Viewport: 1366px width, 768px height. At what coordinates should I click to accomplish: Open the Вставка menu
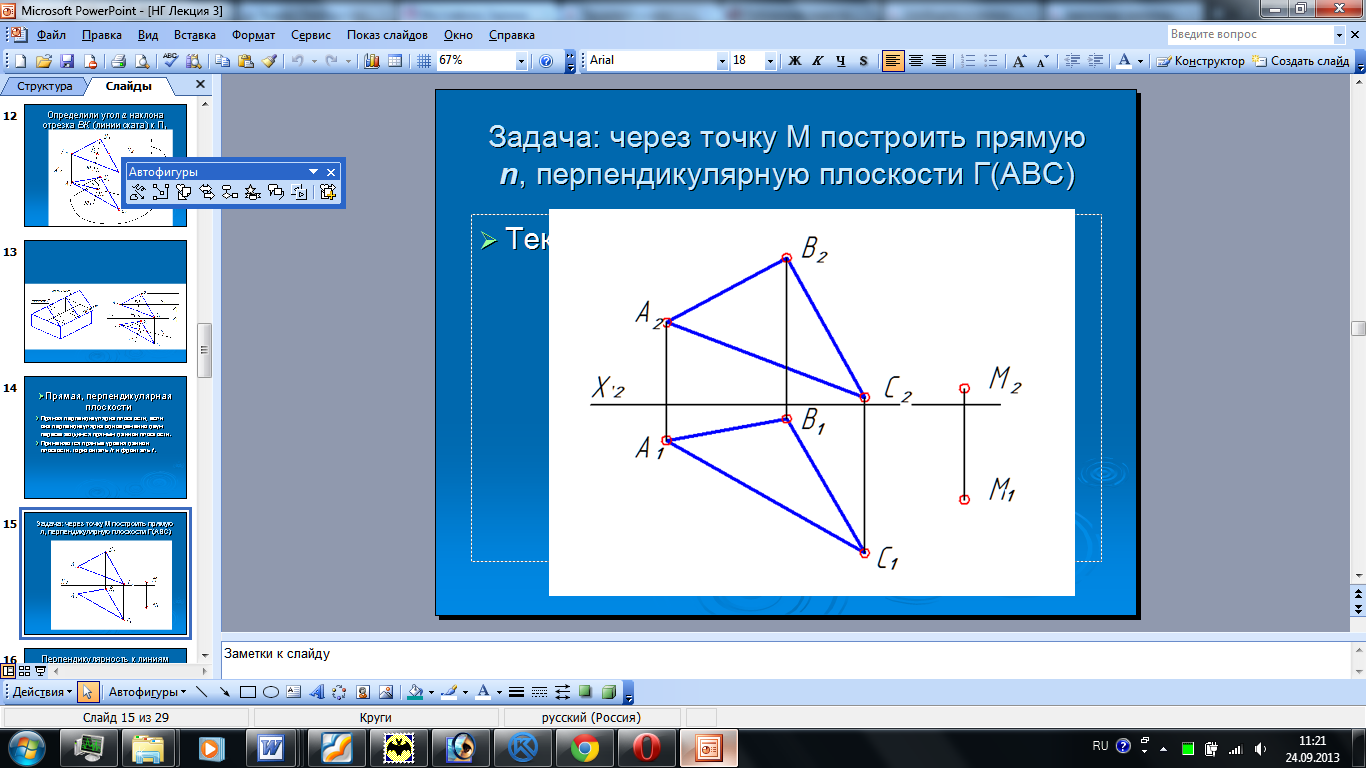click(194, 34)
